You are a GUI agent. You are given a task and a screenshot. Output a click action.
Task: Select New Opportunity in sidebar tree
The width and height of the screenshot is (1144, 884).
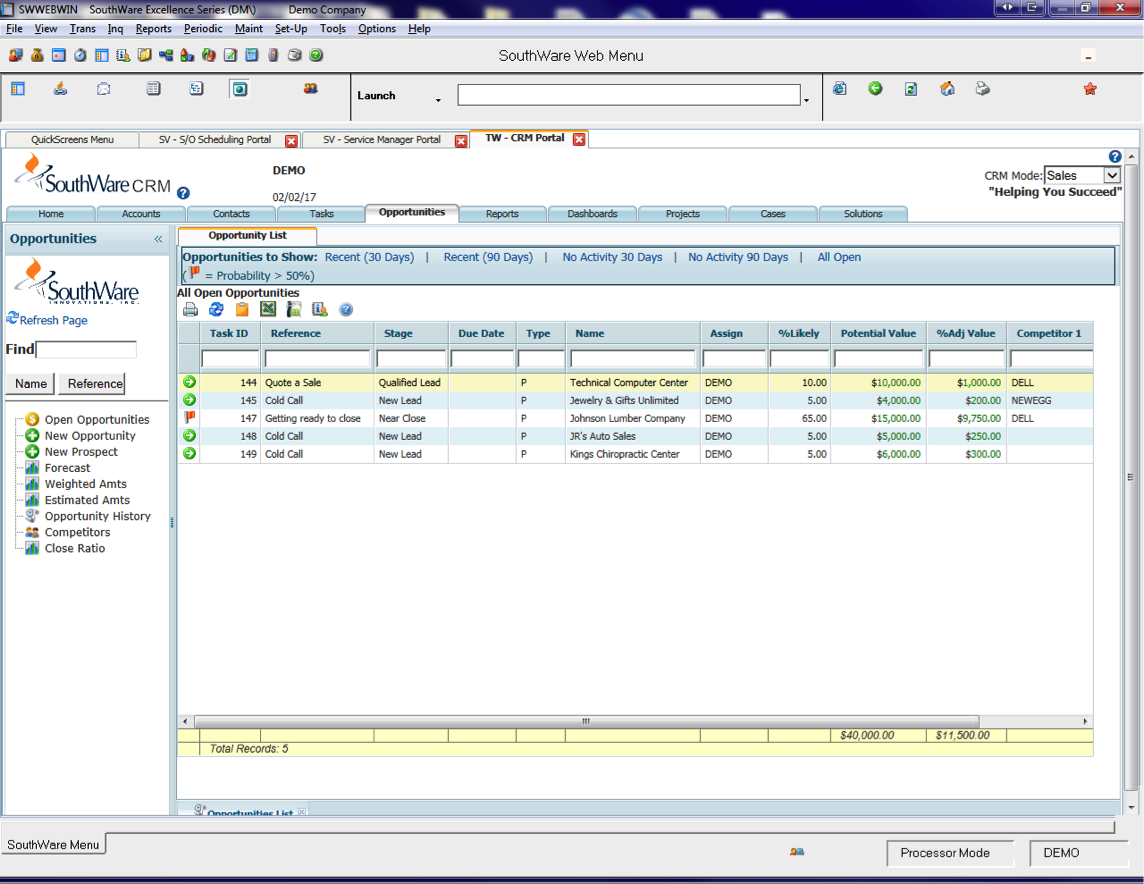tap(90, 436)
